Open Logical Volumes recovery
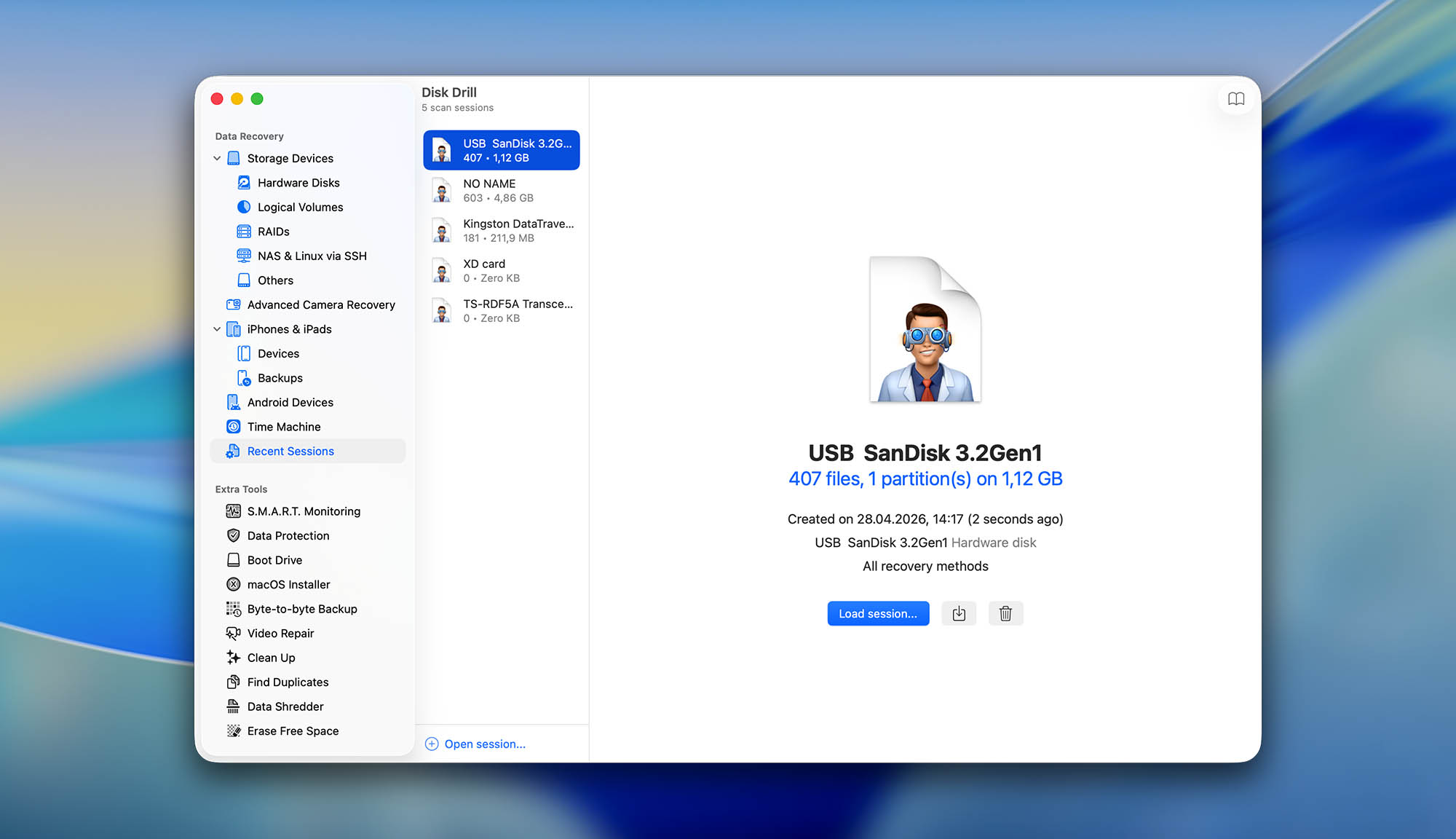1456x839 pixels. [x=300, y=207]
